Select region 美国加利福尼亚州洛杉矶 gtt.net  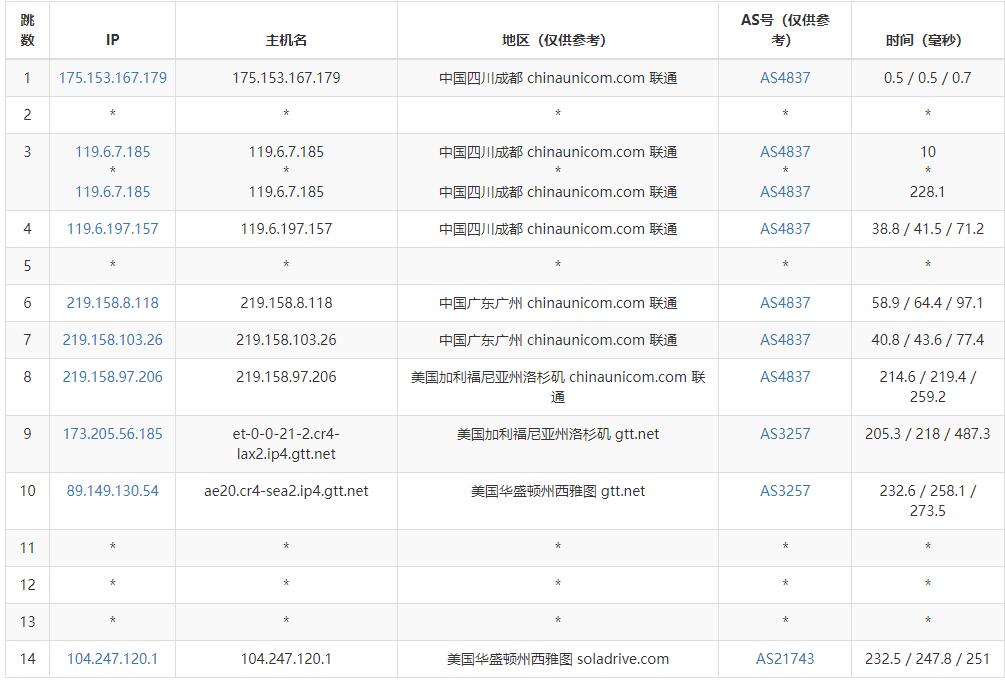[558, 434]
